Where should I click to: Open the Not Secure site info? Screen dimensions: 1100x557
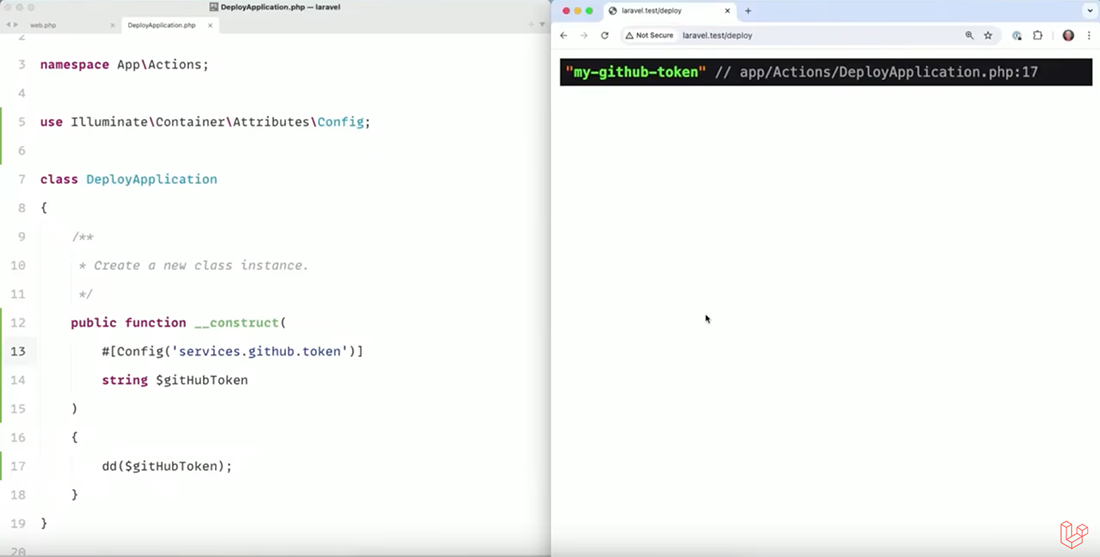point(650,35)
